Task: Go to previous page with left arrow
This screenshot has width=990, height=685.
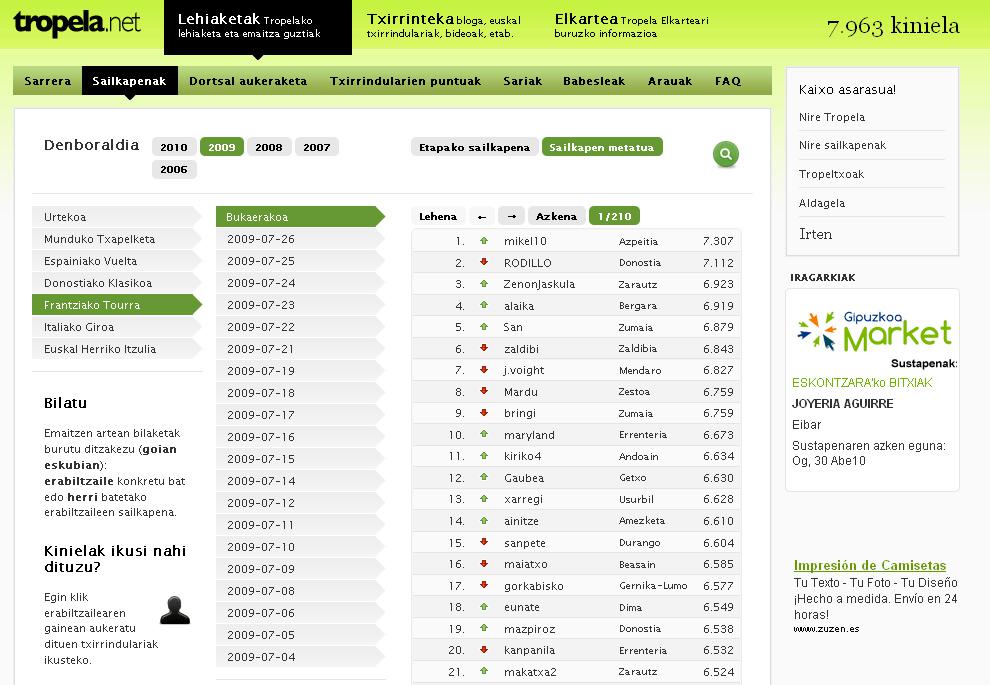Action: 482,216
